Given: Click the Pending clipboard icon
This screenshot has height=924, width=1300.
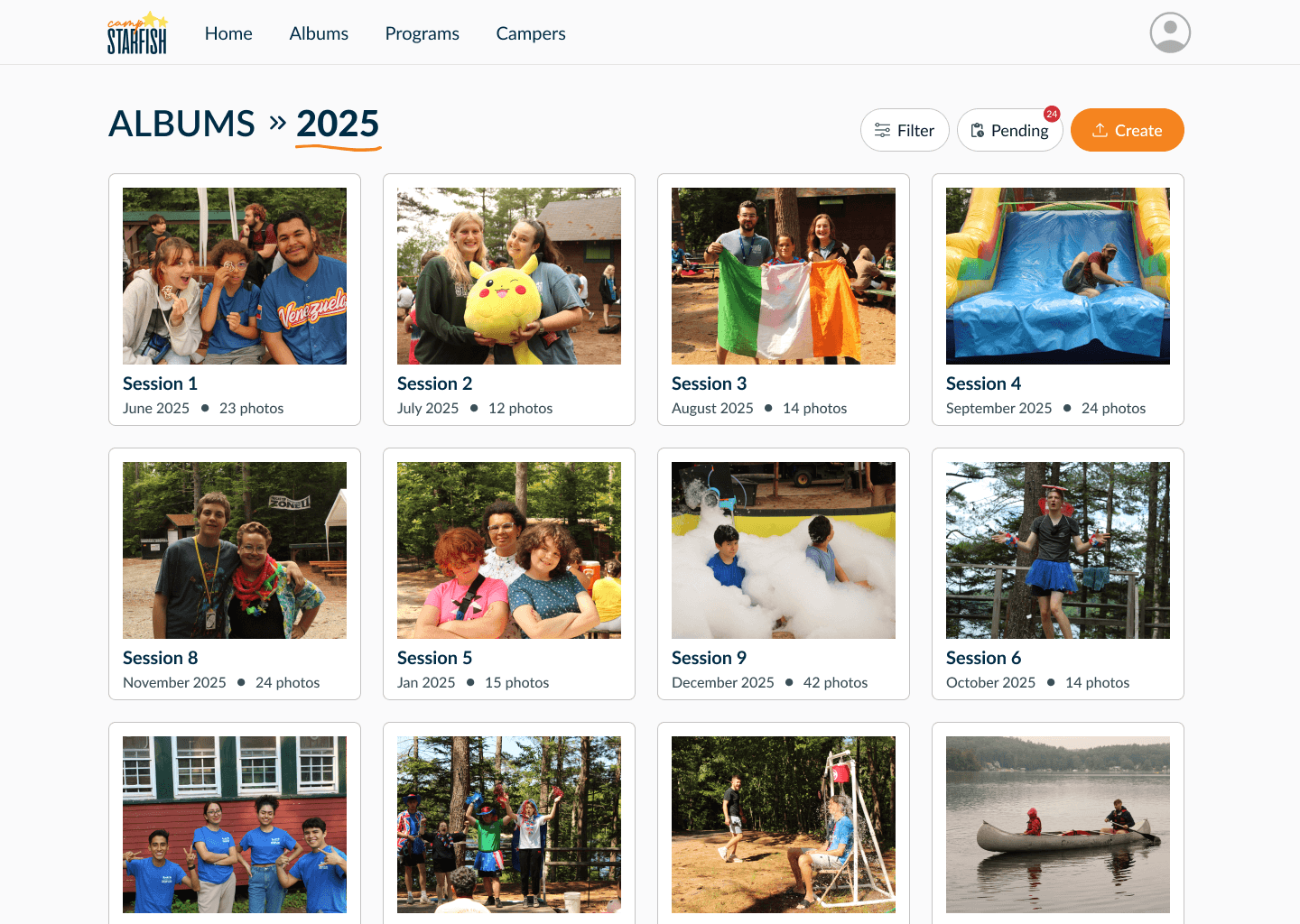Looking at the screenshot, I should point(978,130).
